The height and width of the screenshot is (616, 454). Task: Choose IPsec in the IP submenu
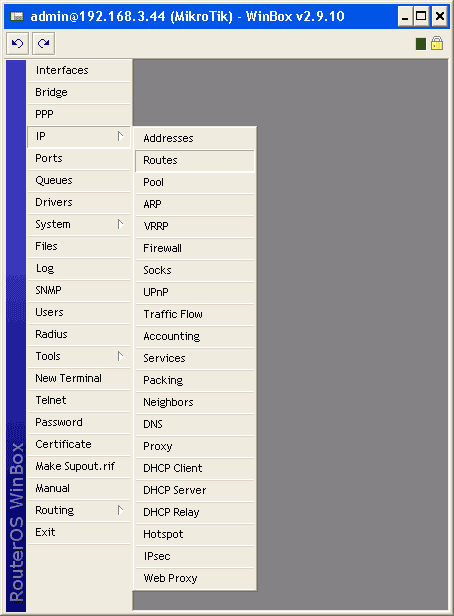tap(195, 556)
